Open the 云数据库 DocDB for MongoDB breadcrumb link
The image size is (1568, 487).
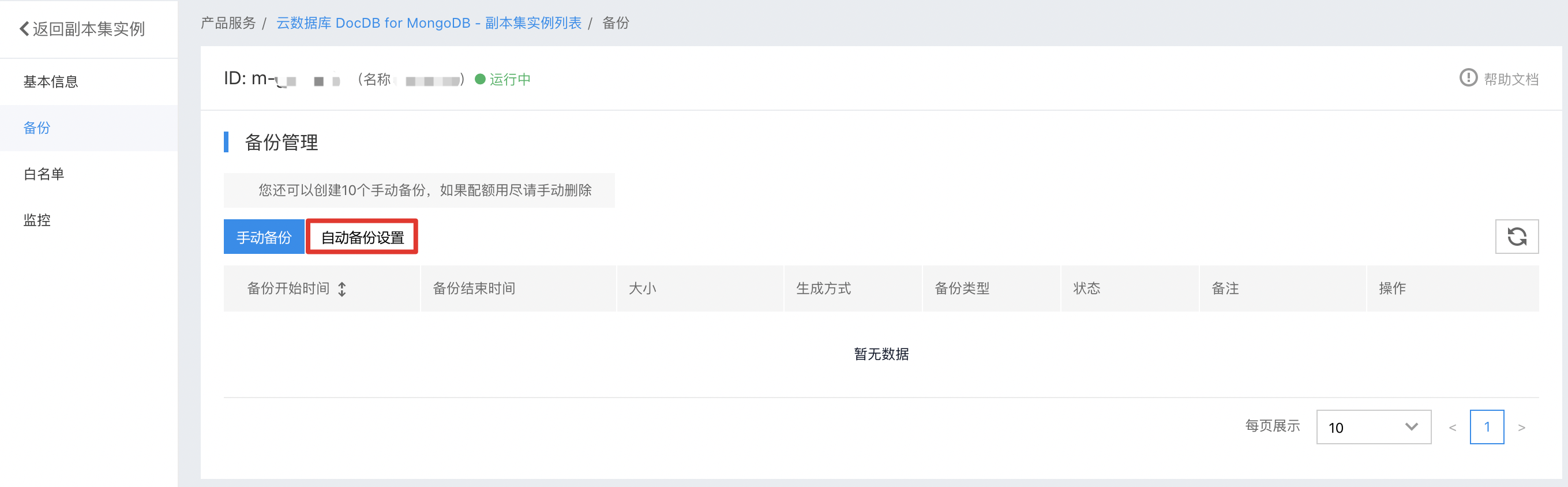pos(429,23)
